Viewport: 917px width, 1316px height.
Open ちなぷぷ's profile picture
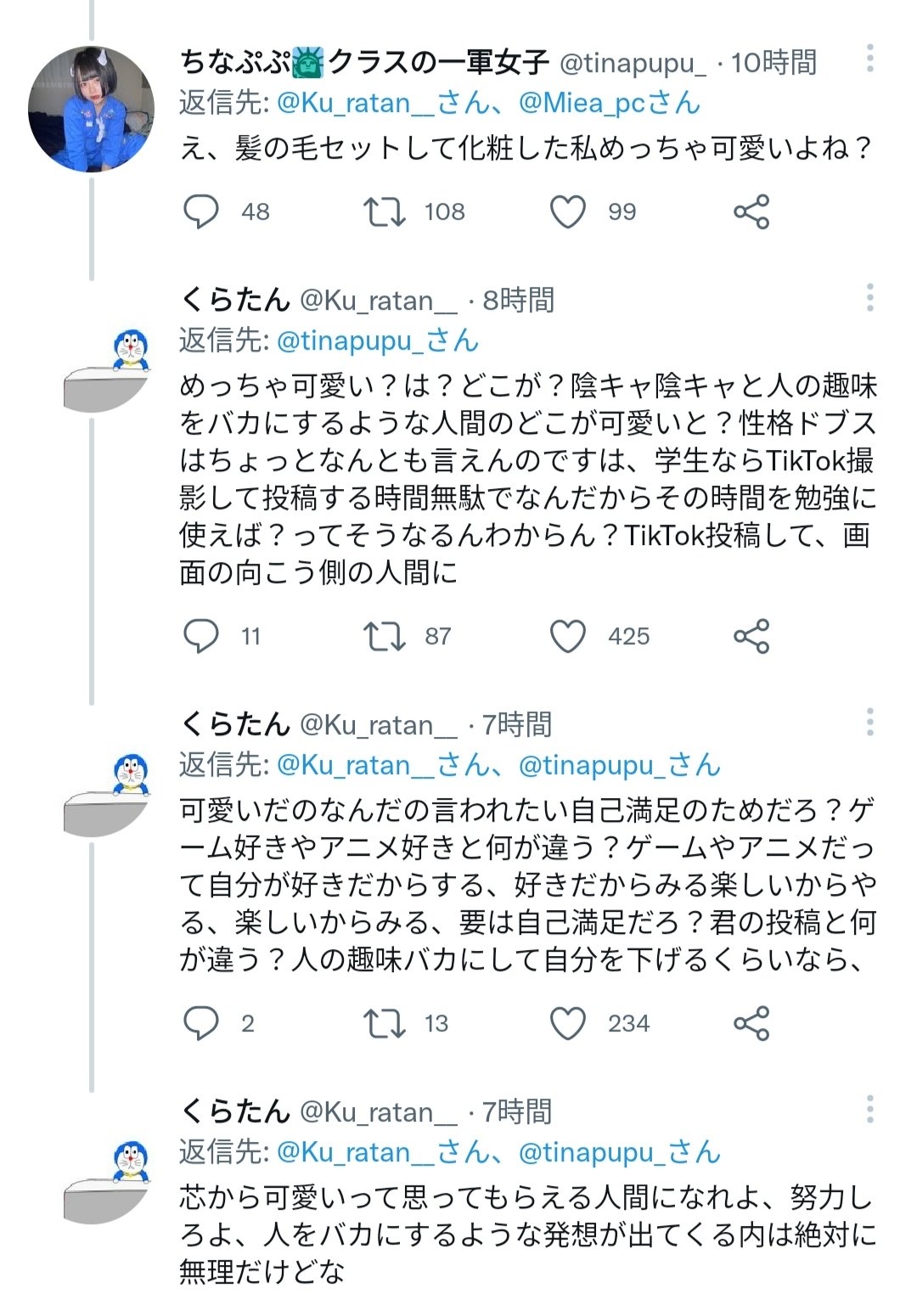91,110
